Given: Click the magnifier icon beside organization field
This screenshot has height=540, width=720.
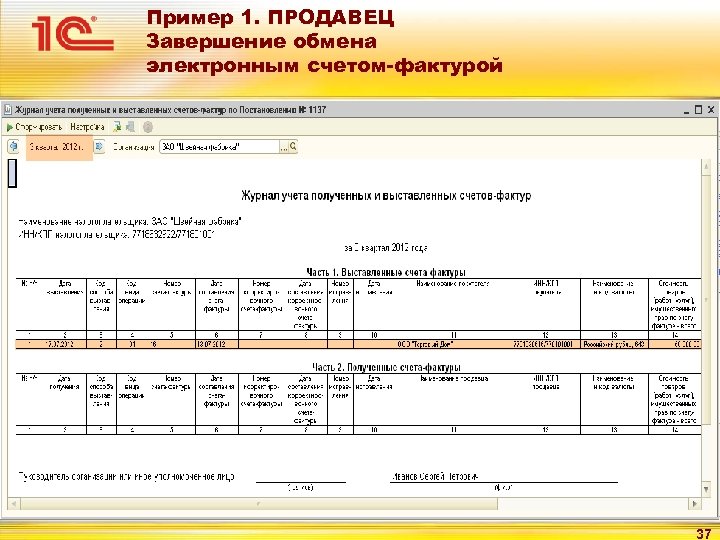Looking at the screenshot, I should click(293, 147).
